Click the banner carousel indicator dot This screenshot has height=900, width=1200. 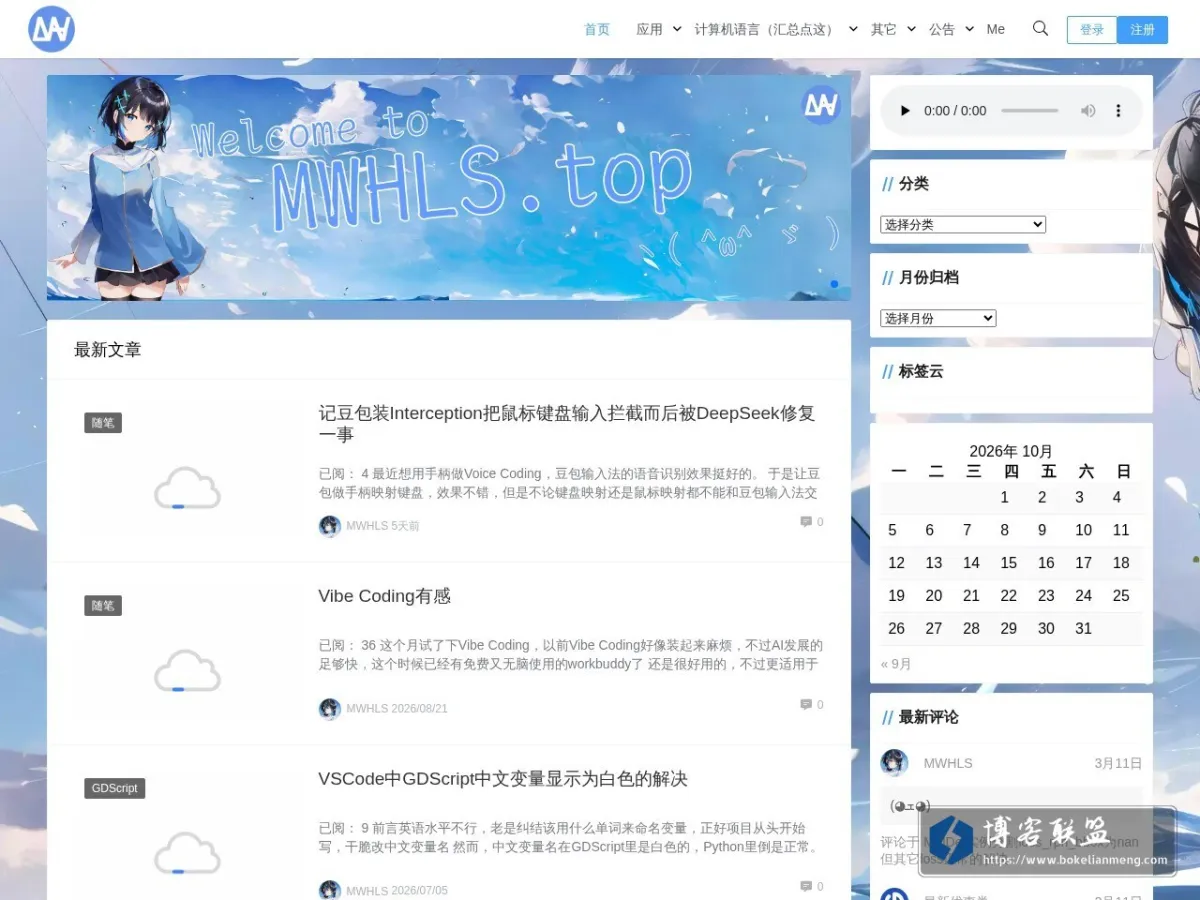click(834, 284)
